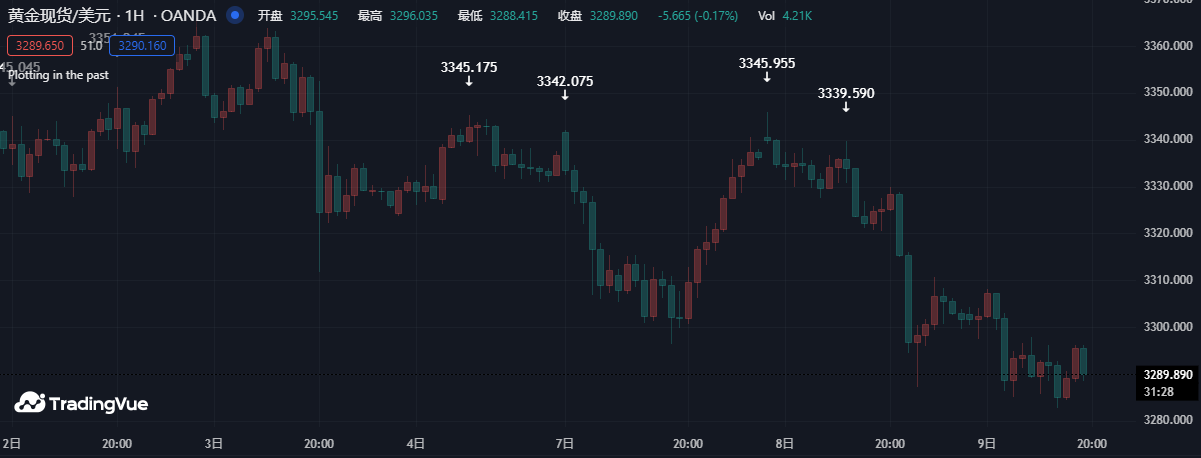The image size is (1201, 458).
Task: Click the 7日 date on the time axis
Action: (565, 443)
